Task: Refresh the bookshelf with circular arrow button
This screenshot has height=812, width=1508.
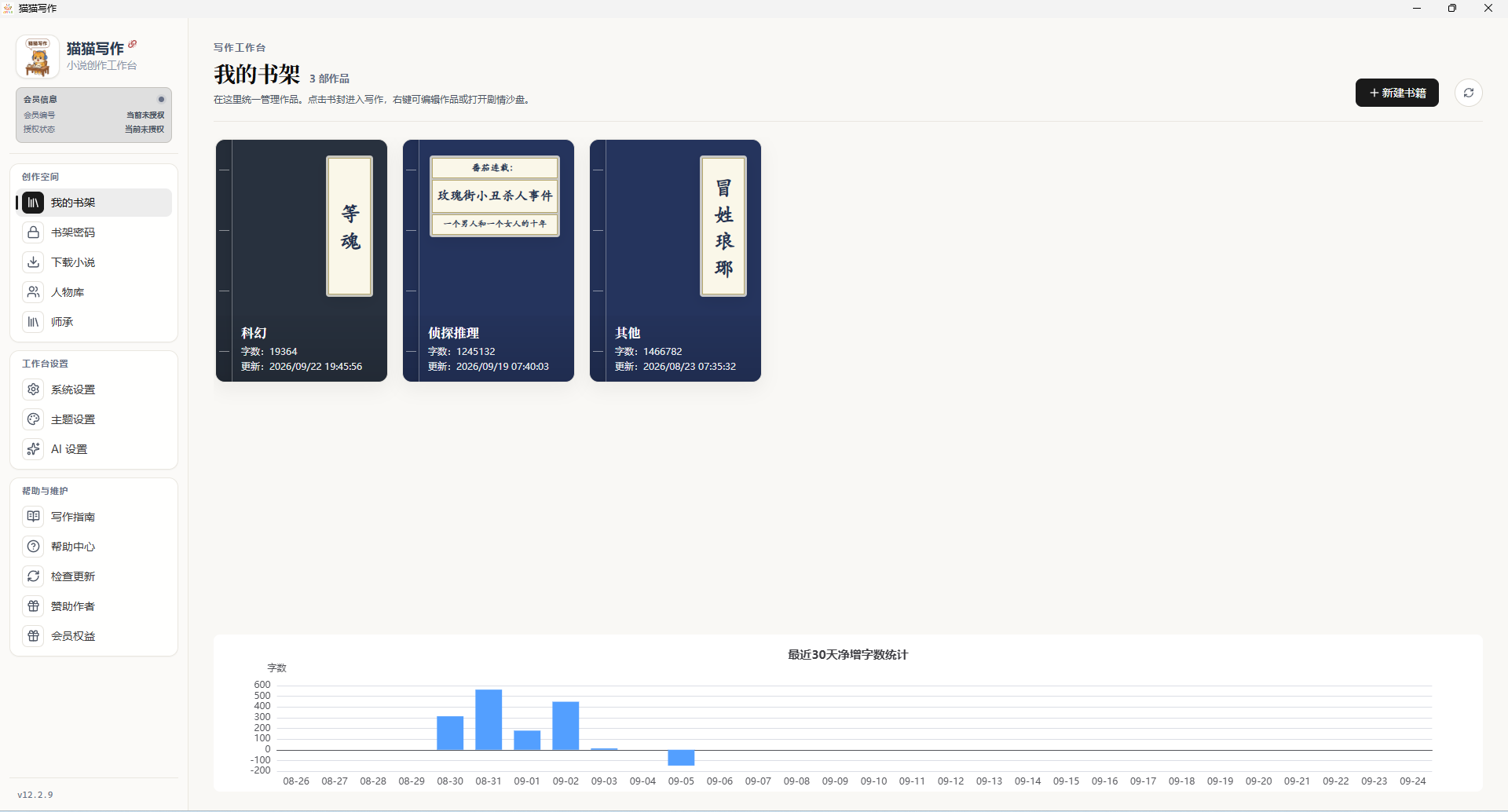Action: (1468, 93)
